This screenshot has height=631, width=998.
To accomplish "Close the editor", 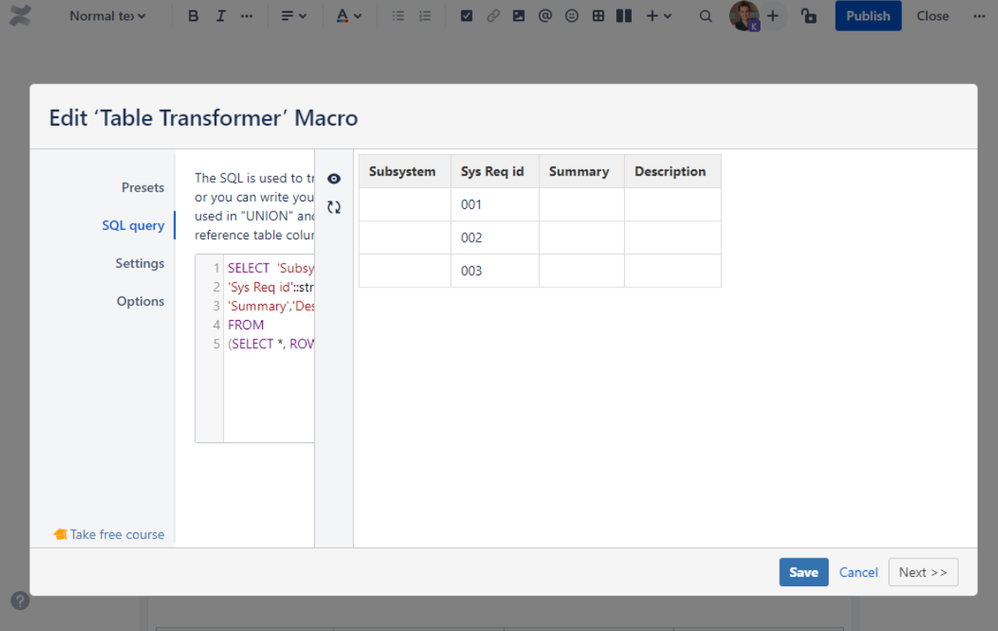I will 932,16.
